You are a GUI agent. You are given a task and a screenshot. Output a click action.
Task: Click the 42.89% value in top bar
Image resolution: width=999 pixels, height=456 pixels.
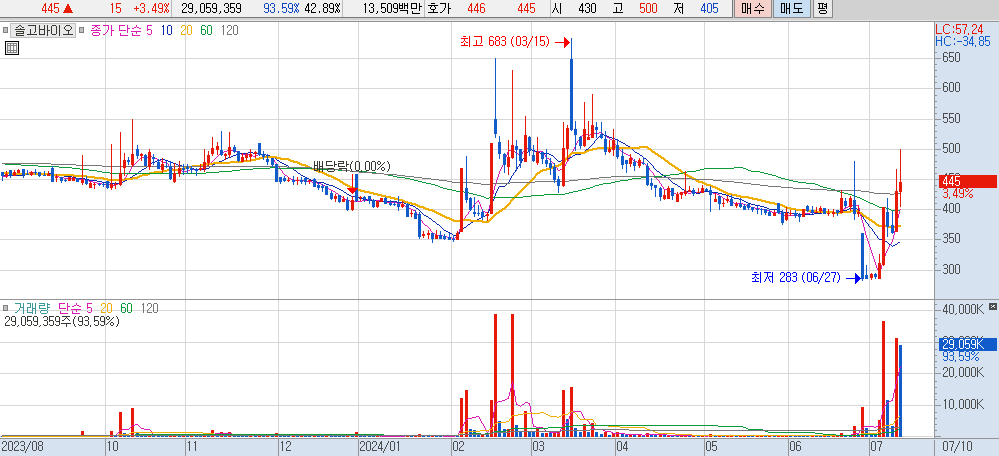(323, 9)
